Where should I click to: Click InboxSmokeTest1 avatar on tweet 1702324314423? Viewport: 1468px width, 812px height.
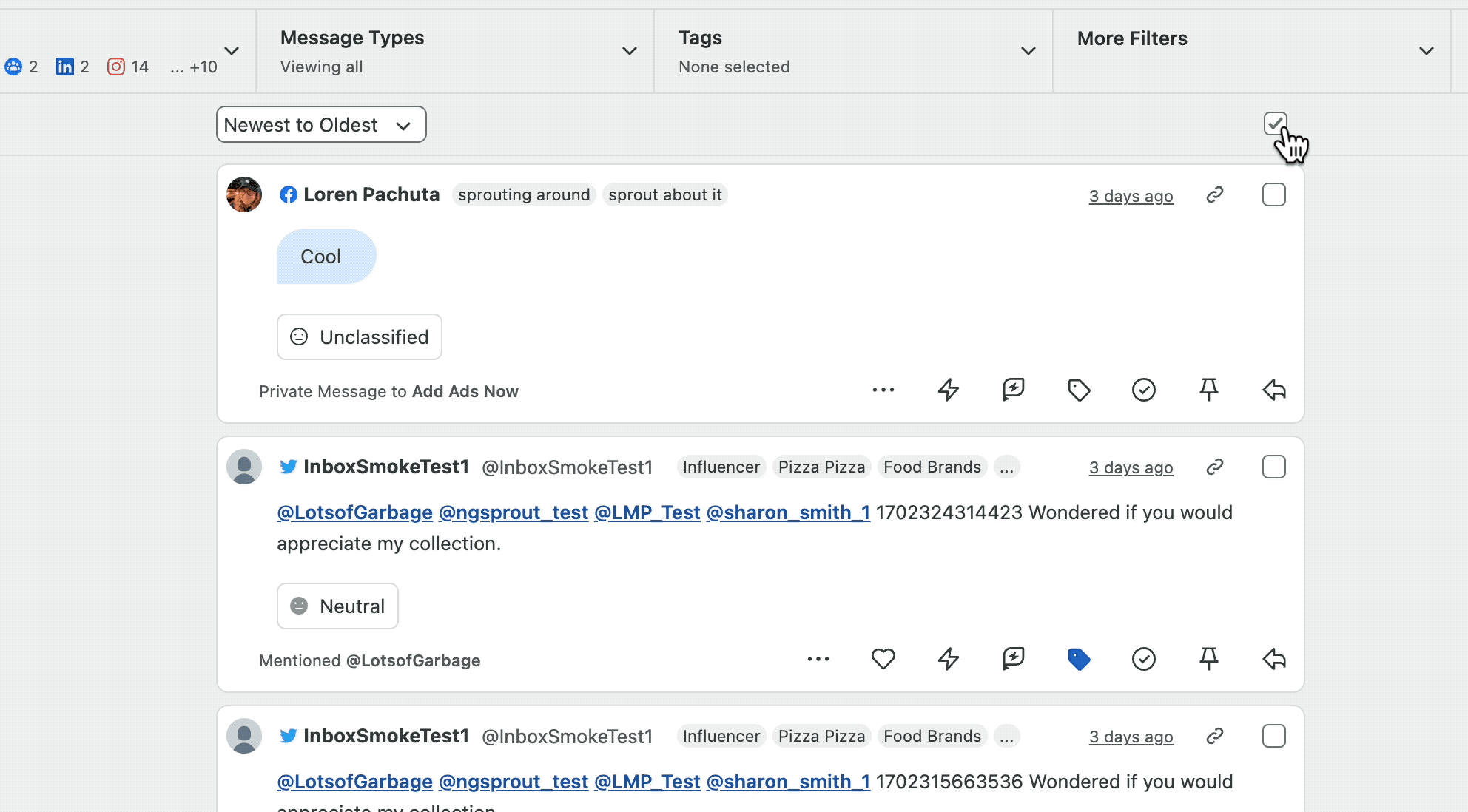244,467
